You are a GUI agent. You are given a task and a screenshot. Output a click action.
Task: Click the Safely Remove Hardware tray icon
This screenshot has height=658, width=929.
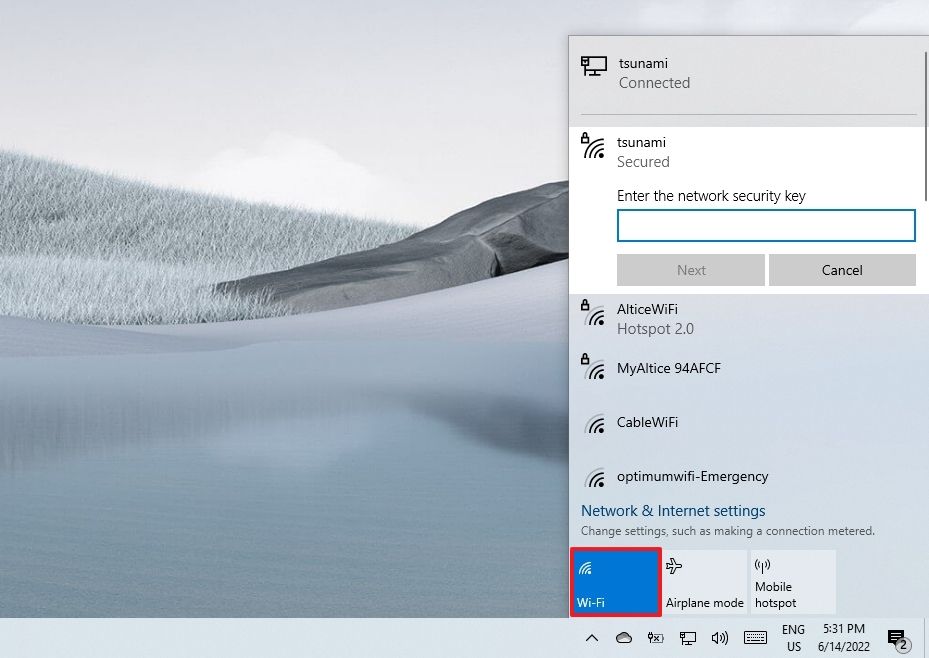[x=655, y=638]
